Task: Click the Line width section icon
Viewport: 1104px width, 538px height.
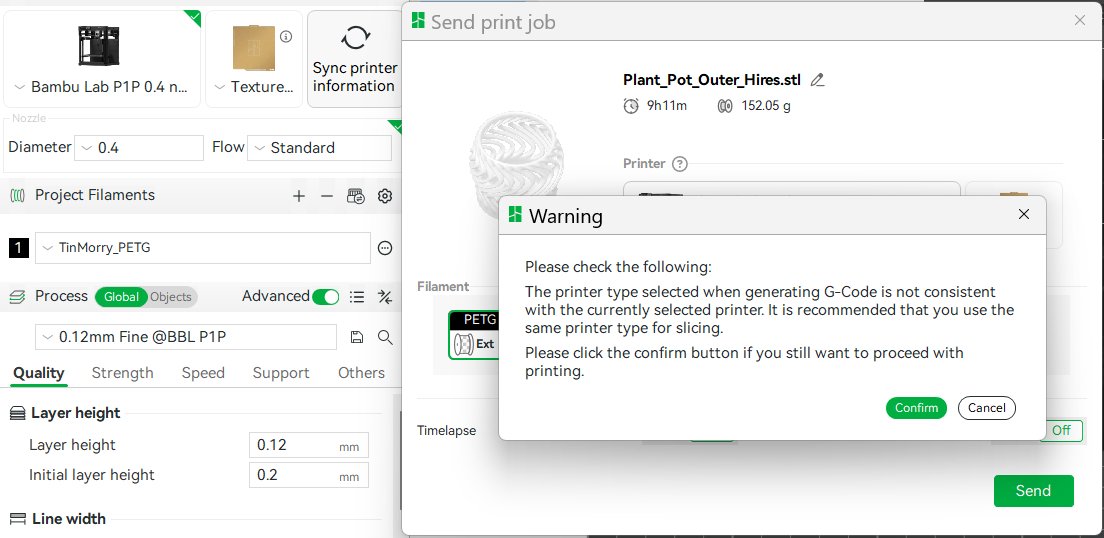Action: pos(18,519)
